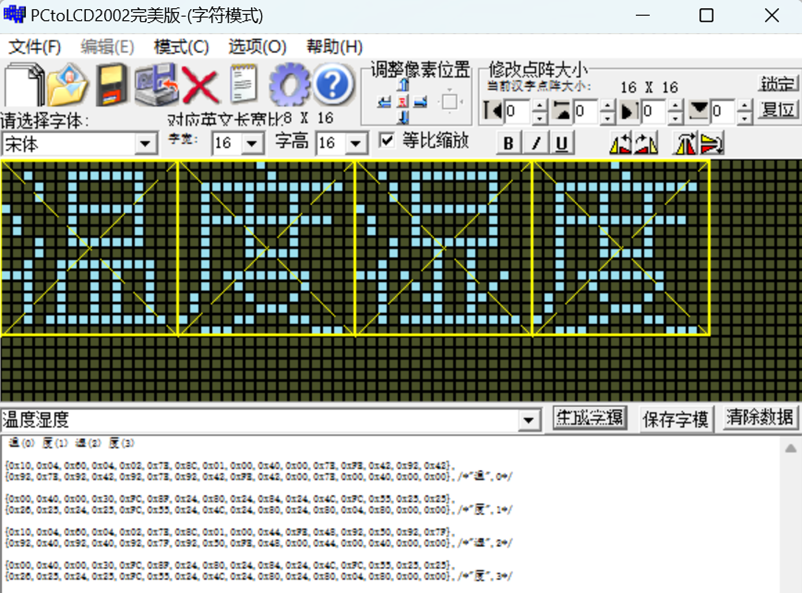Open settings via the gear icon

(x=288, y=85)
